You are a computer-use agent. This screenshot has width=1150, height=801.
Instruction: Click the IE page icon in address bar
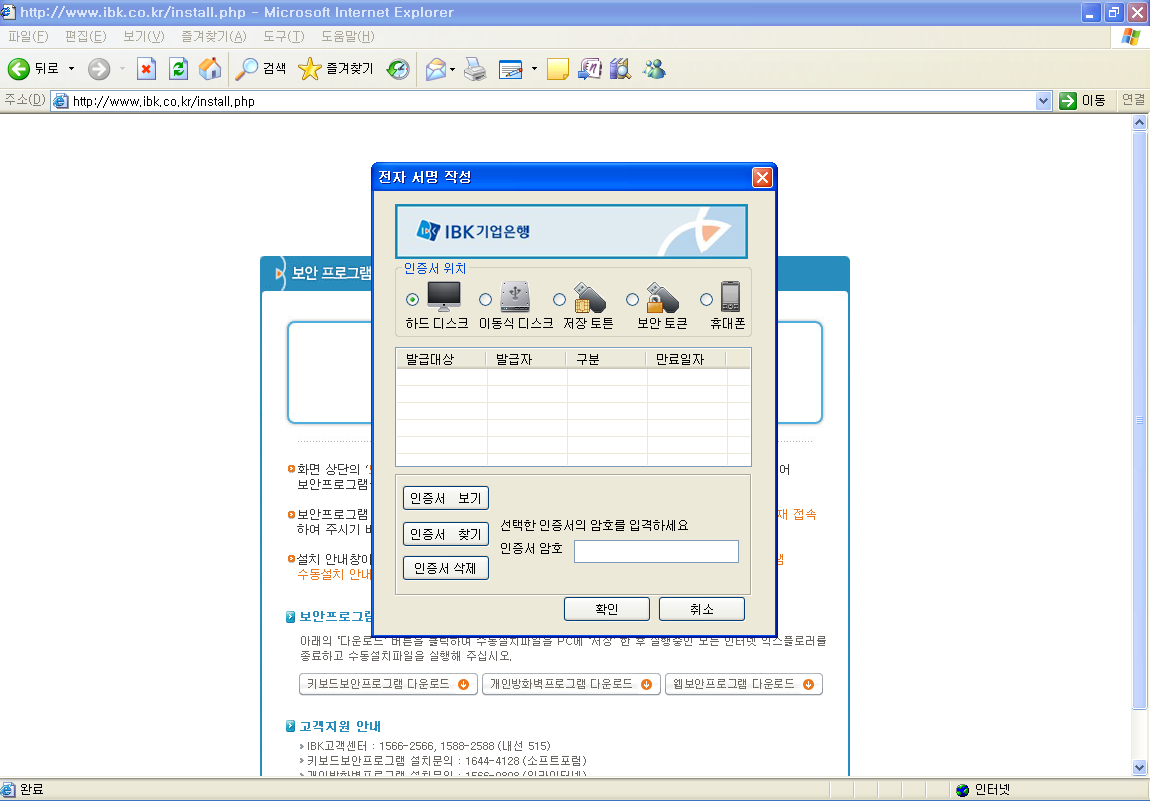60,100
